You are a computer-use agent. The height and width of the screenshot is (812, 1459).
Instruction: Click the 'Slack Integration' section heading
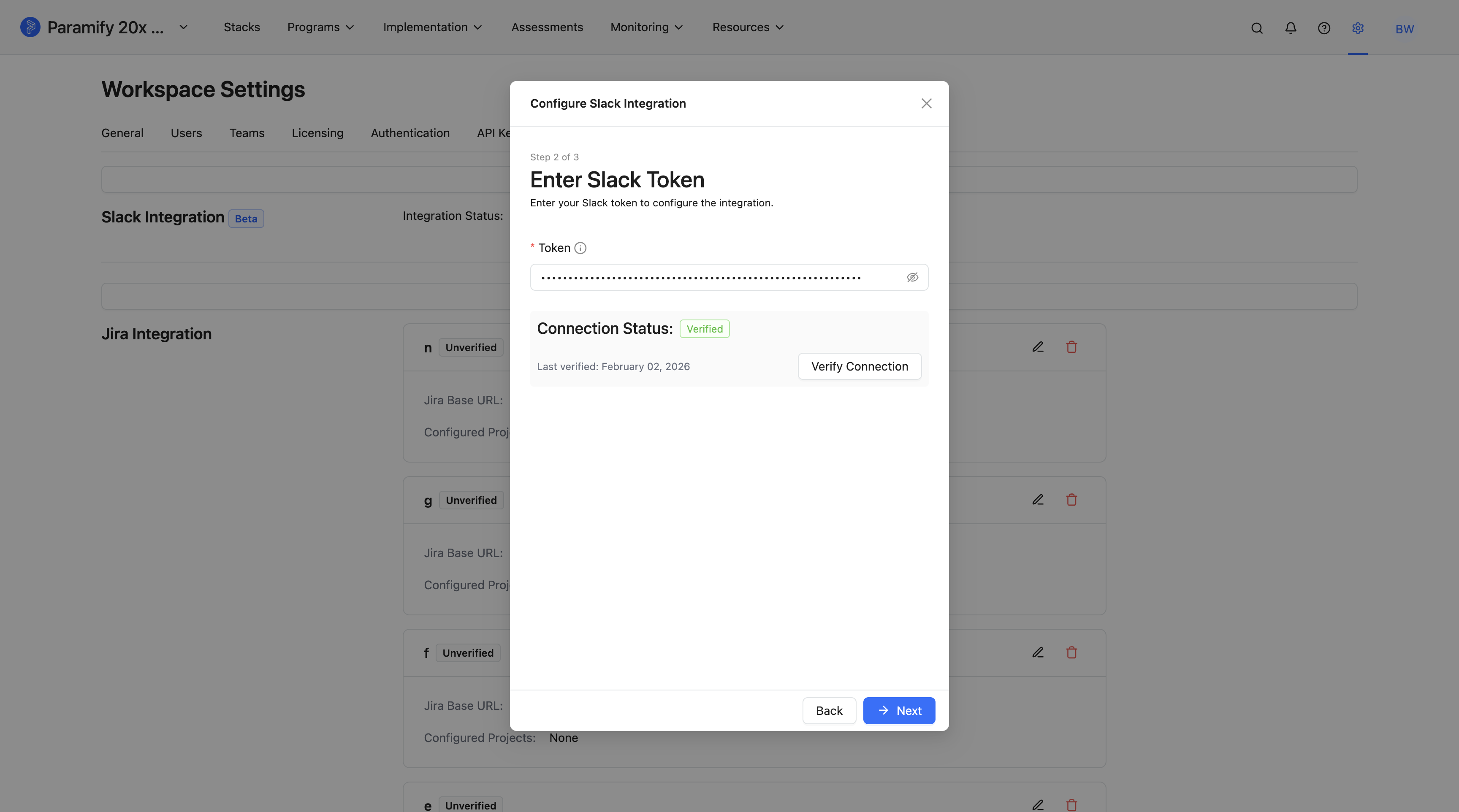pos(163,217)
